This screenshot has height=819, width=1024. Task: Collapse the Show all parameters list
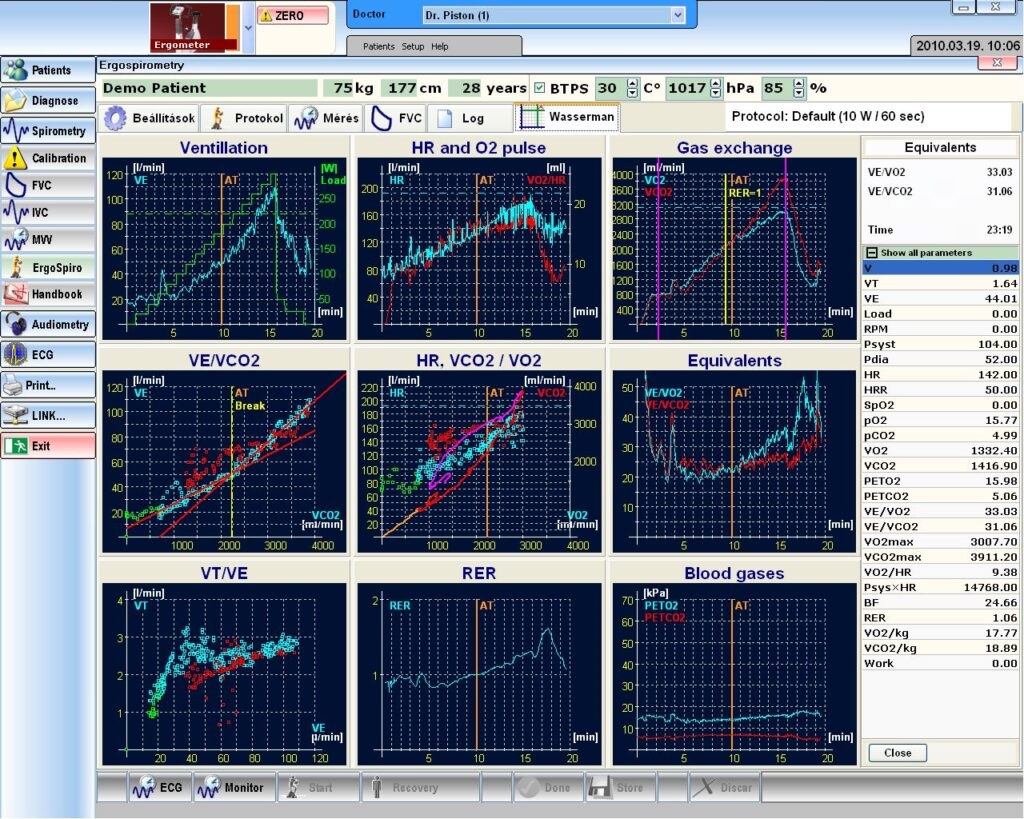tap(872, 253)
